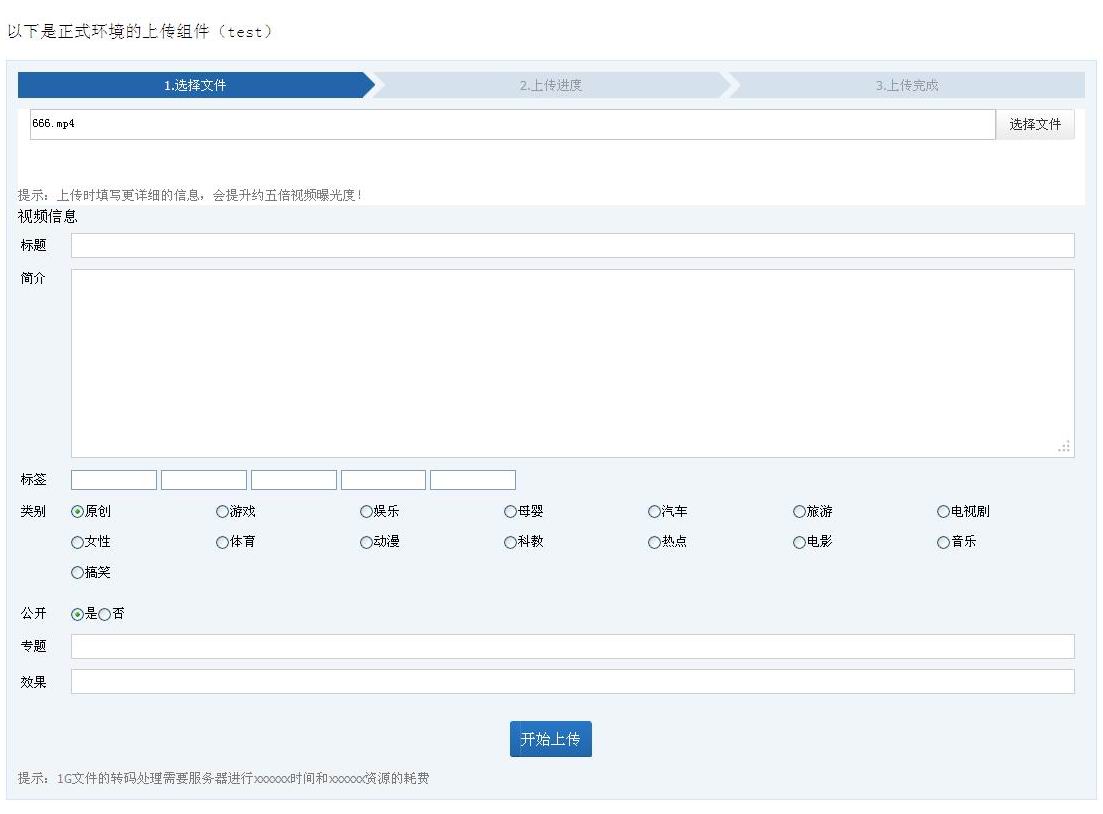1103x814 pixels.
Task: Click inside the 简介 text area
Action: (572, 363)
